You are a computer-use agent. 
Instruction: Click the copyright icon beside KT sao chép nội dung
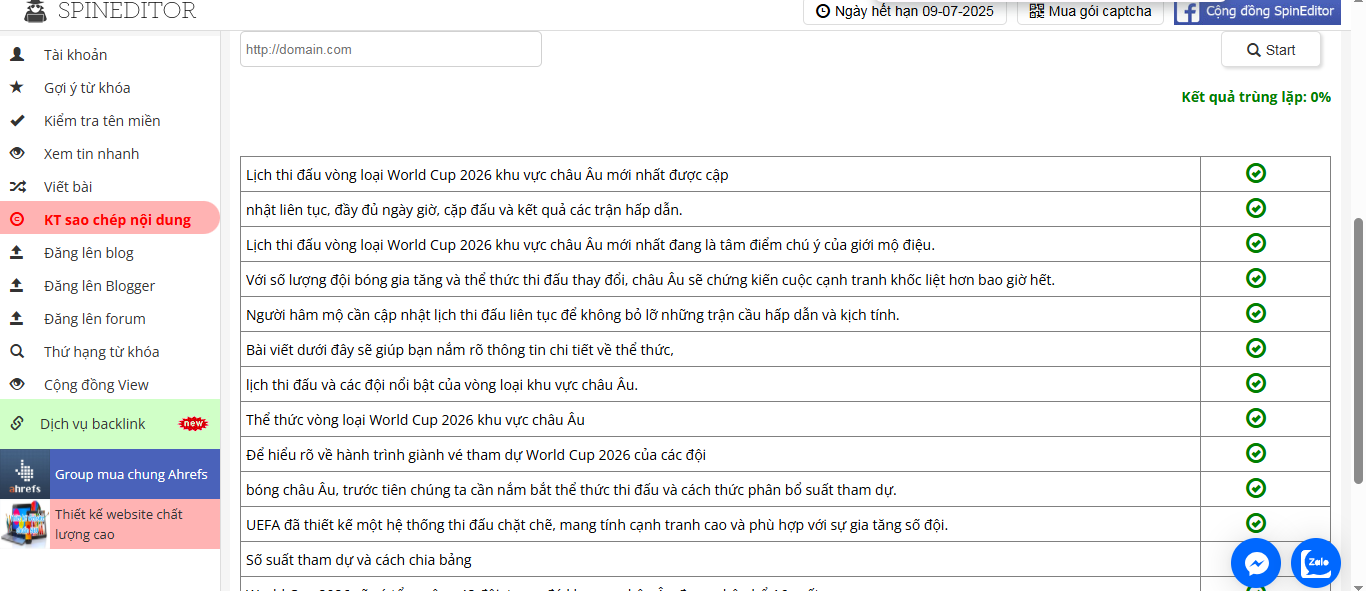click(17, 219)
